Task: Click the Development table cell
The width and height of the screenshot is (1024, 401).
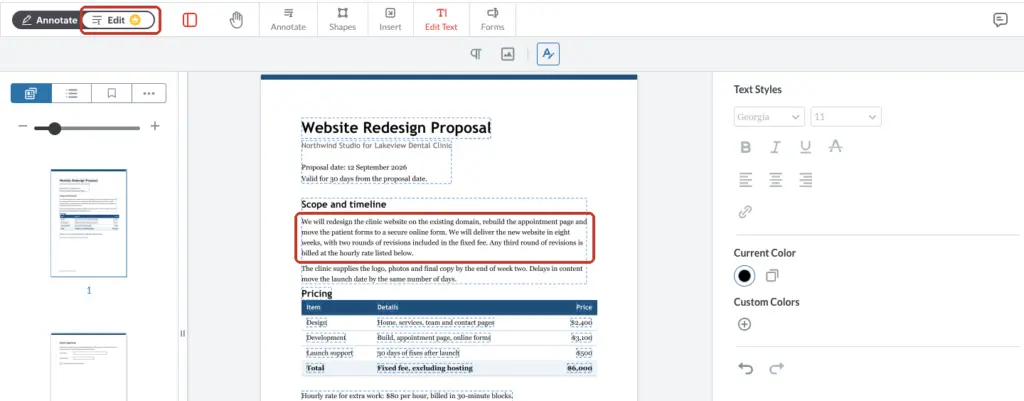Action: (326, 338)
